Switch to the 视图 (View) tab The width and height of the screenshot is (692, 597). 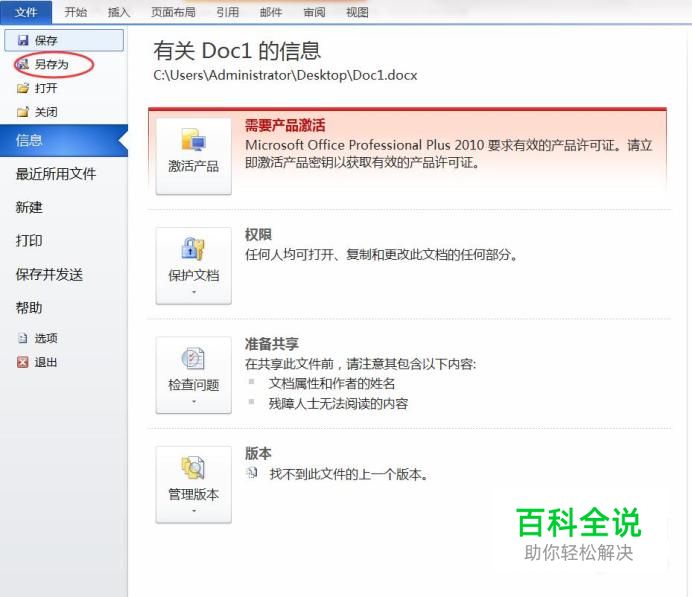(357, 12)
